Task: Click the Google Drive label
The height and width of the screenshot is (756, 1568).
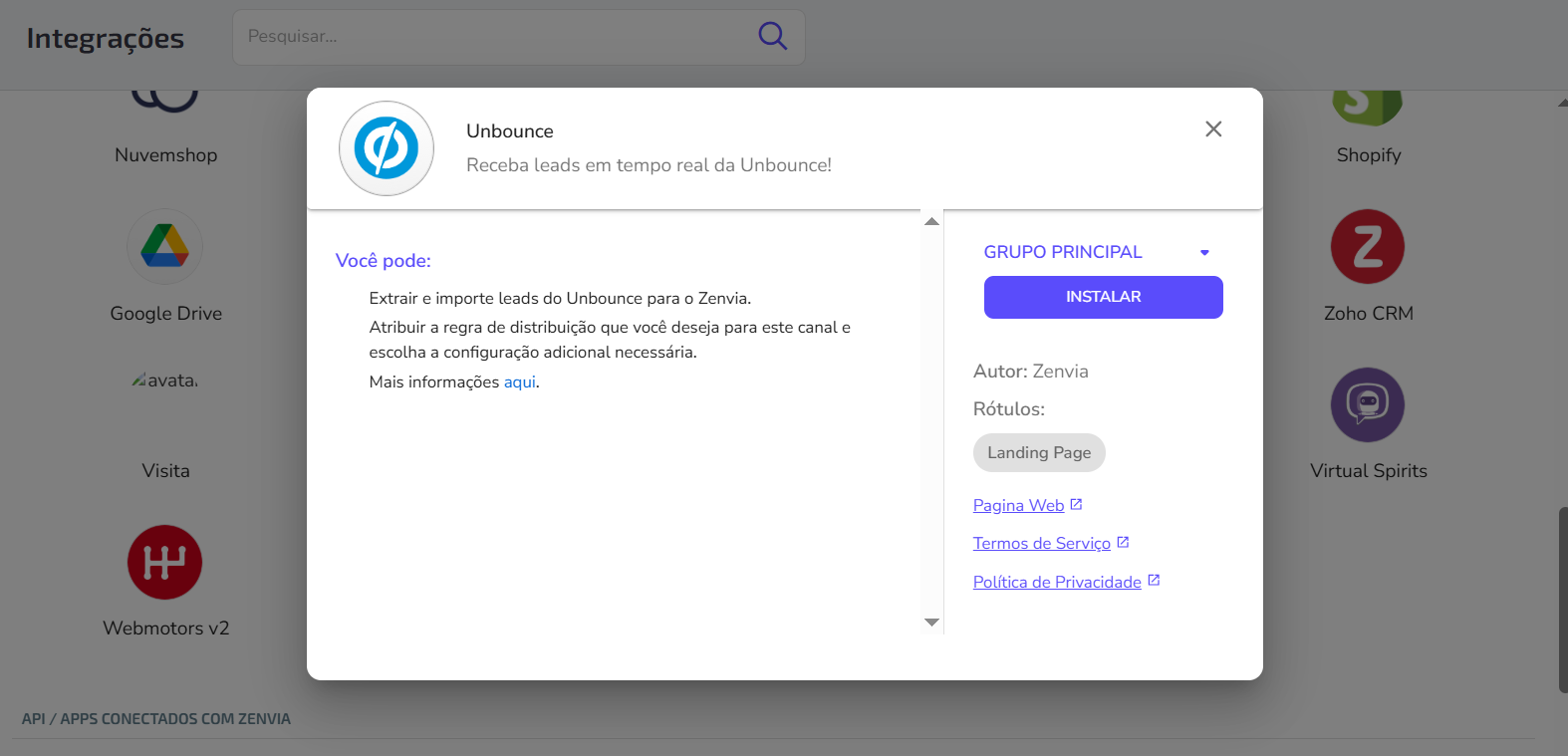Action: coord(165,314)
